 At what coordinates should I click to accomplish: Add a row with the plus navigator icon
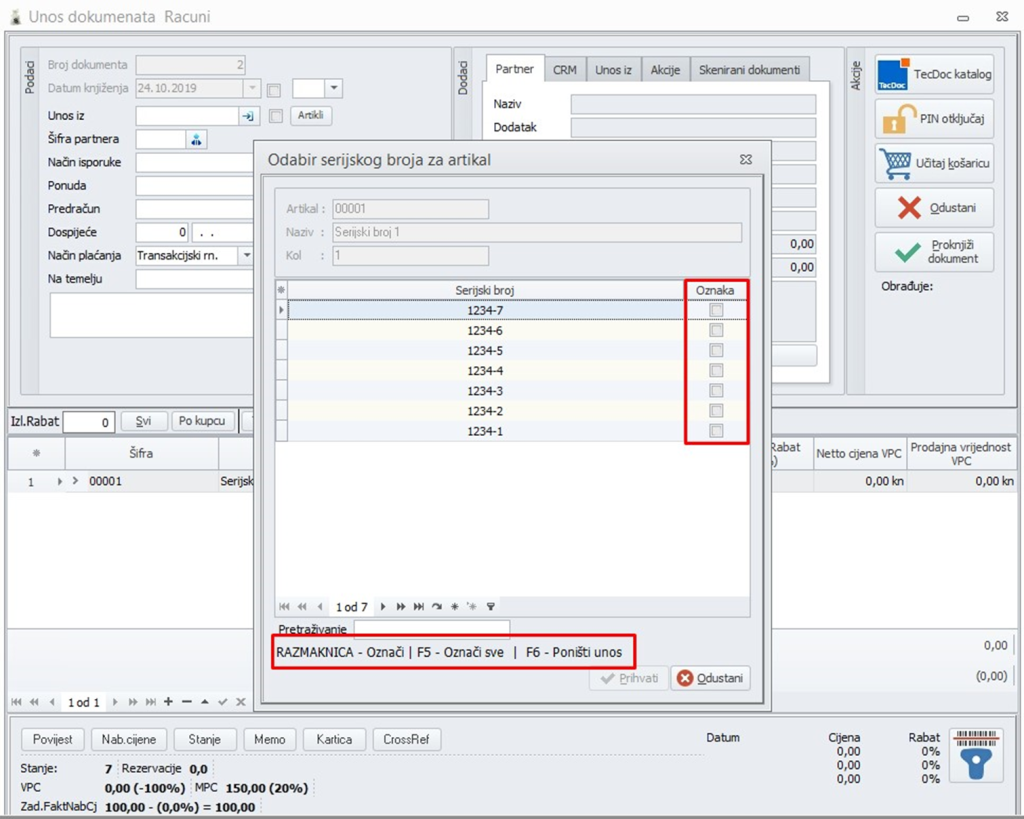point(168,702)
